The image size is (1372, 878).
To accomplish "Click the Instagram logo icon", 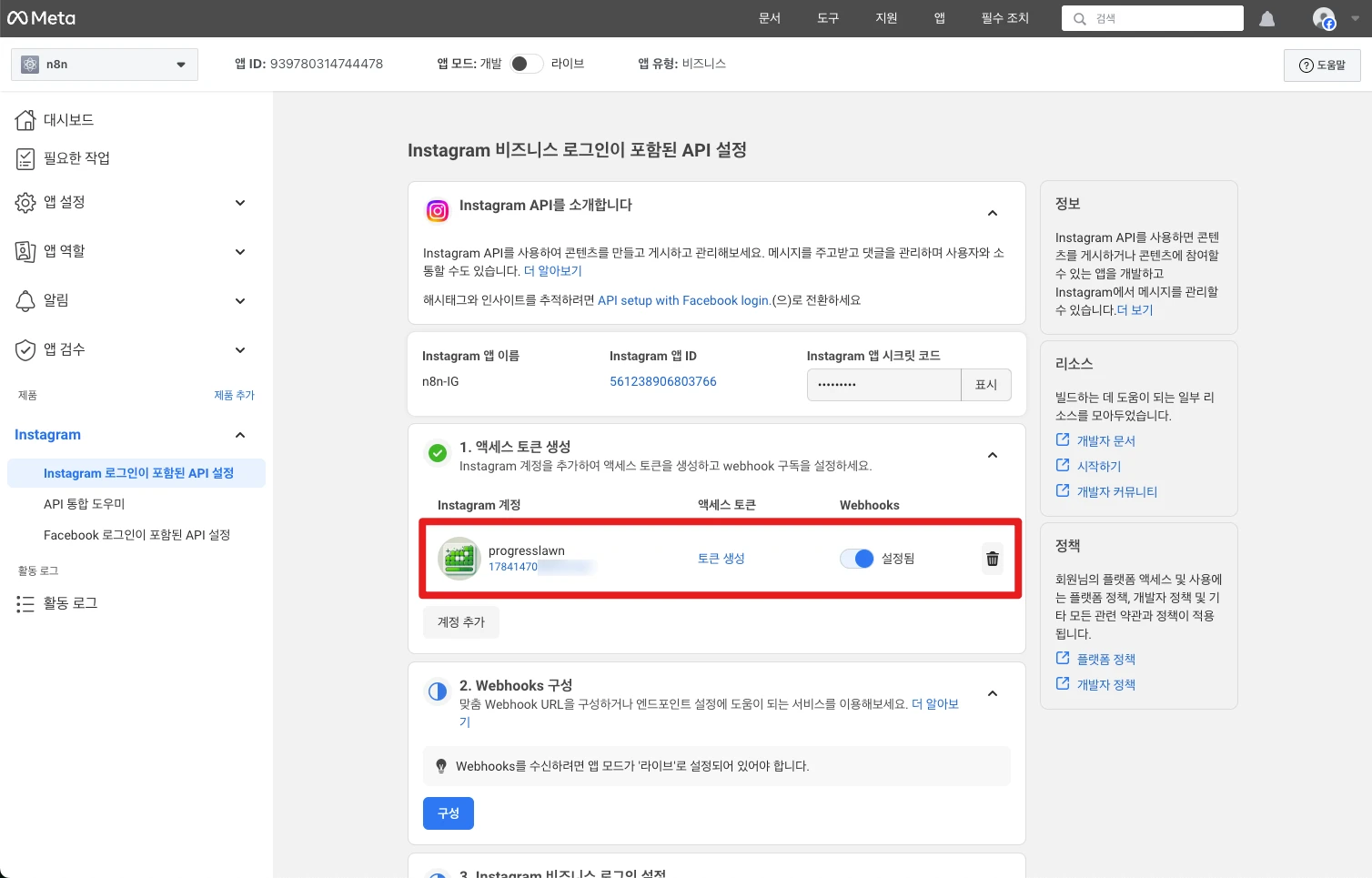I will pyautogui.click(x=438, y=211).
